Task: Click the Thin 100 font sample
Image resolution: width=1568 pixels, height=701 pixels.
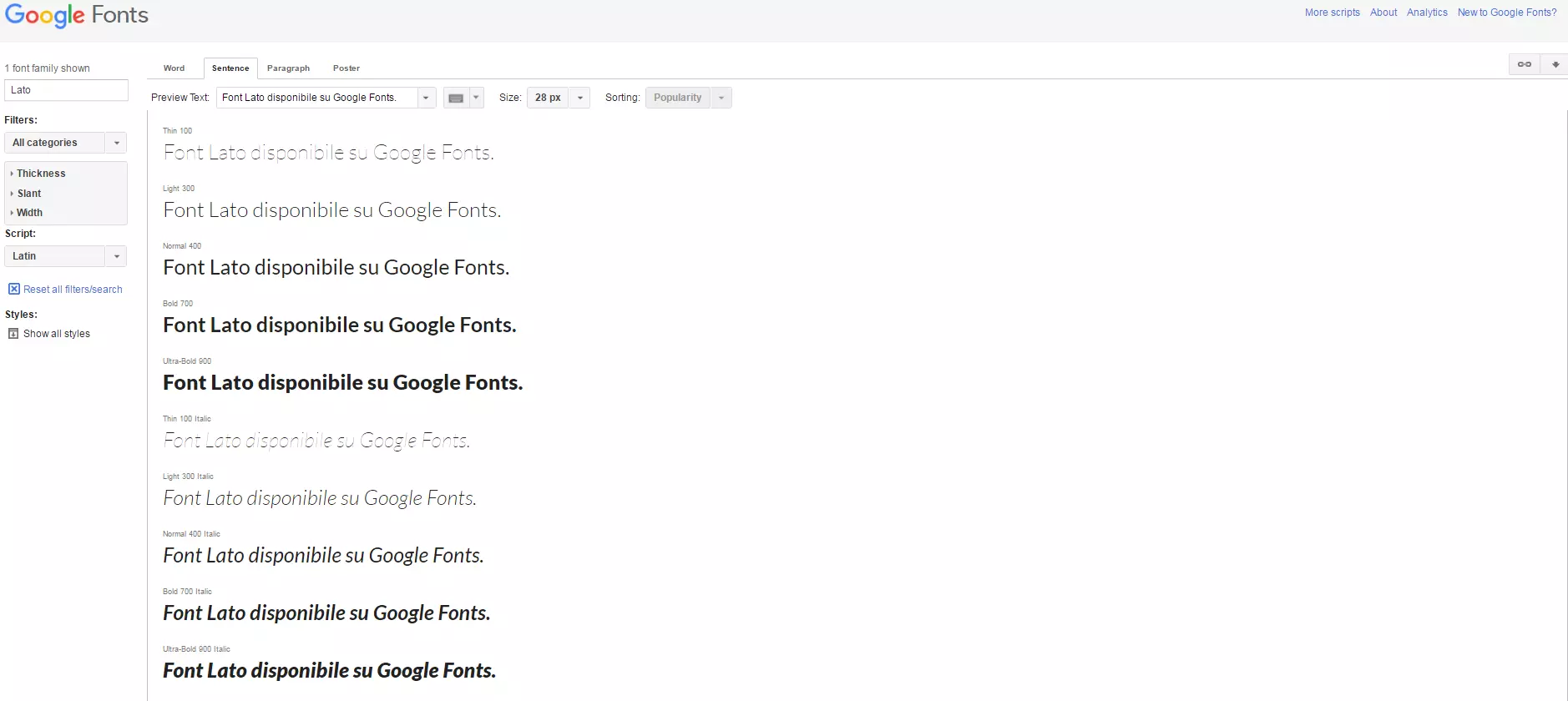Action: point(329,153)
